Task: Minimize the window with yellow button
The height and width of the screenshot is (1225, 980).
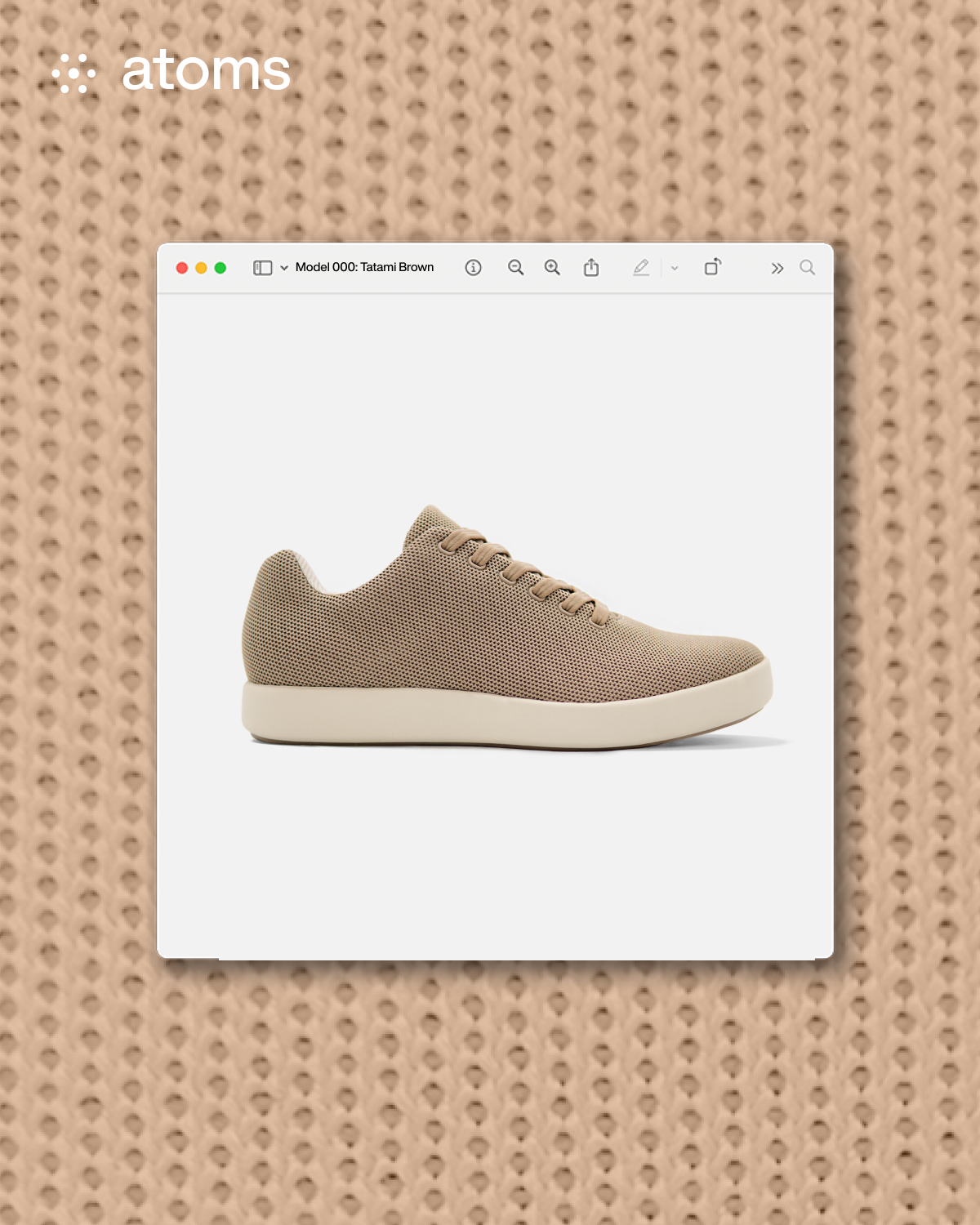Action: (201, 268)
